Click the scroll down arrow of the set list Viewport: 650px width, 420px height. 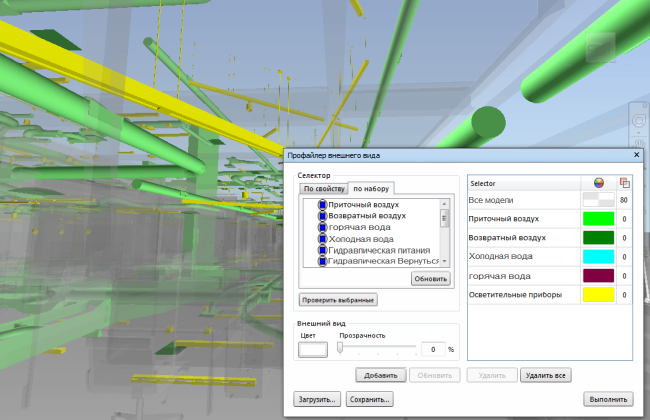(x=444, y=261)
